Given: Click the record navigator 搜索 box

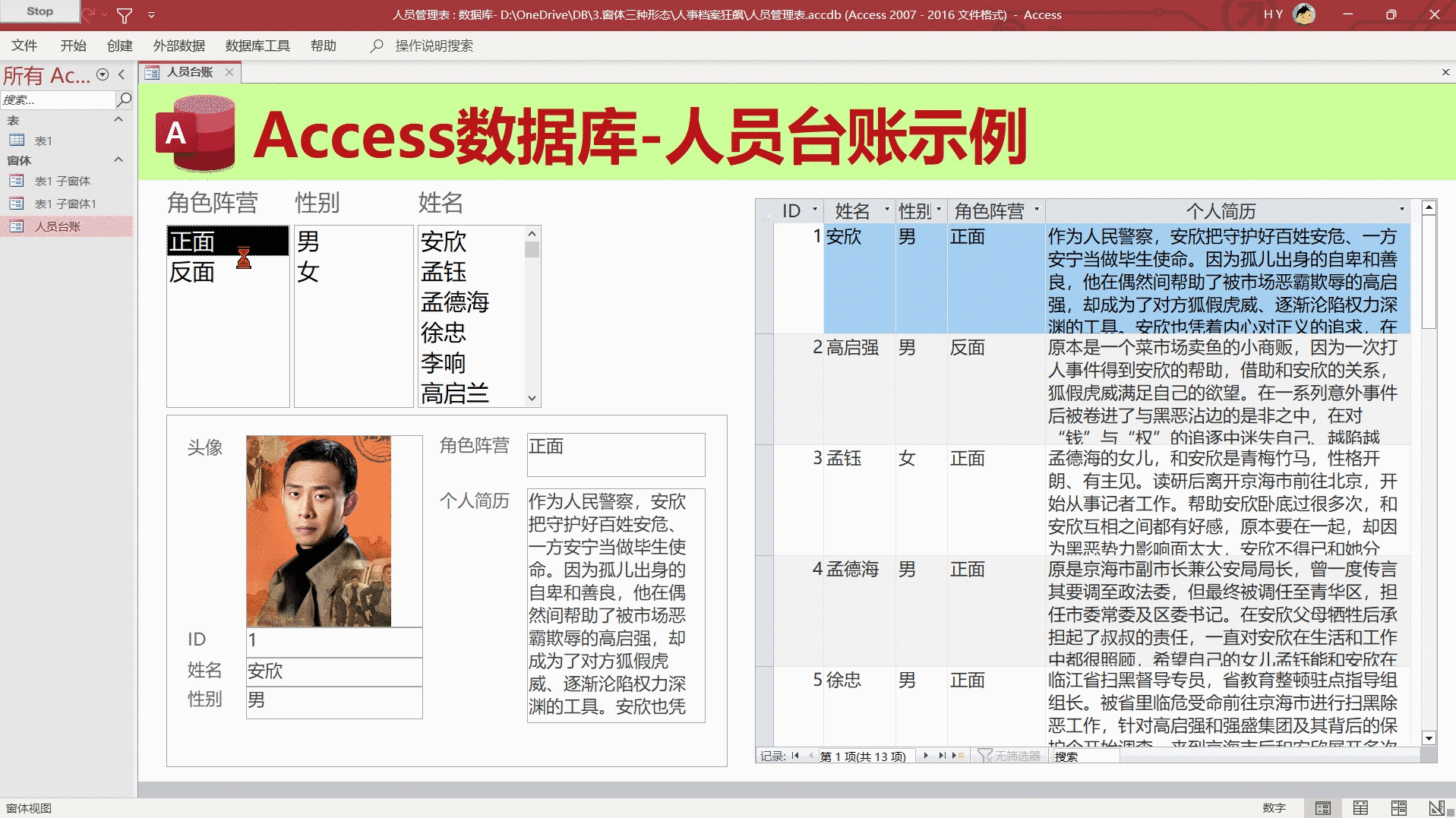Looking at the screenshot, I should (1085, 756).
